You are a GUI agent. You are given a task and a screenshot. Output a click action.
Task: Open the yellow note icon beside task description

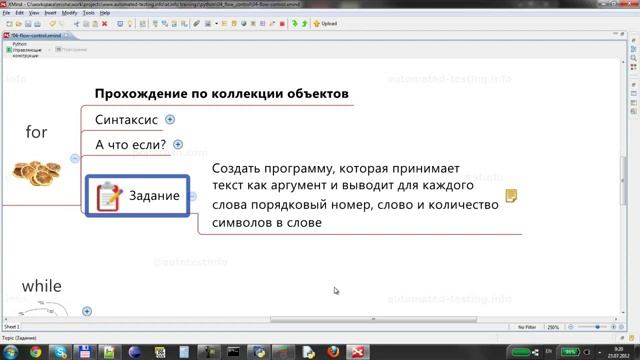click(511, 196)
